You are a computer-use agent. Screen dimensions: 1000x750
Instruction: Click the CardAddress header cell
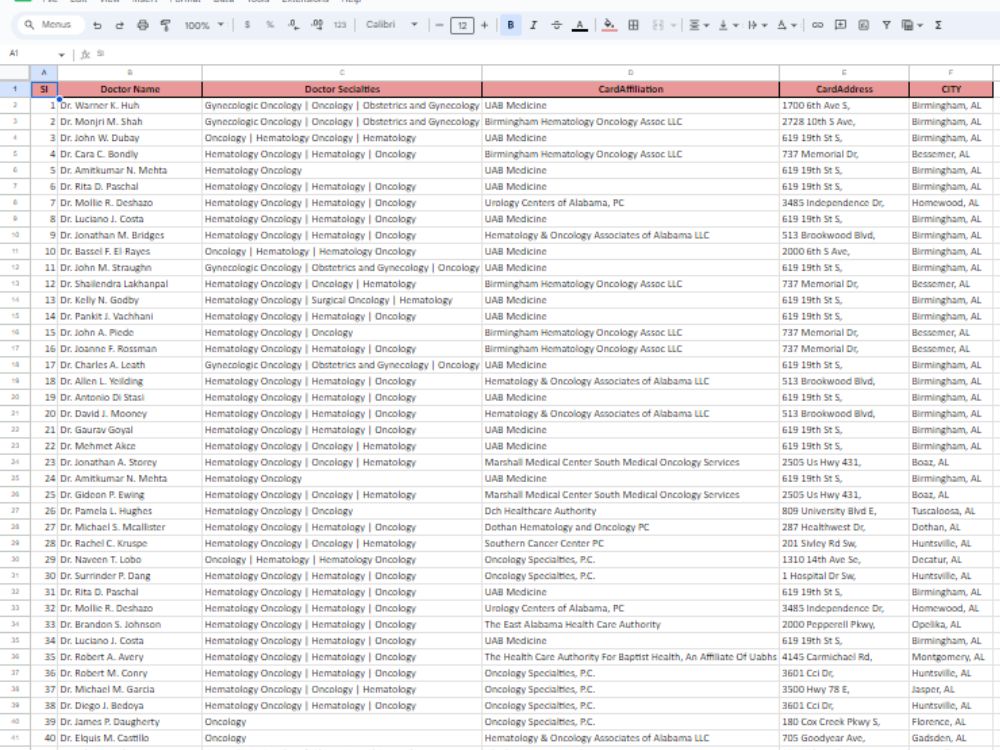pos(844,89)
